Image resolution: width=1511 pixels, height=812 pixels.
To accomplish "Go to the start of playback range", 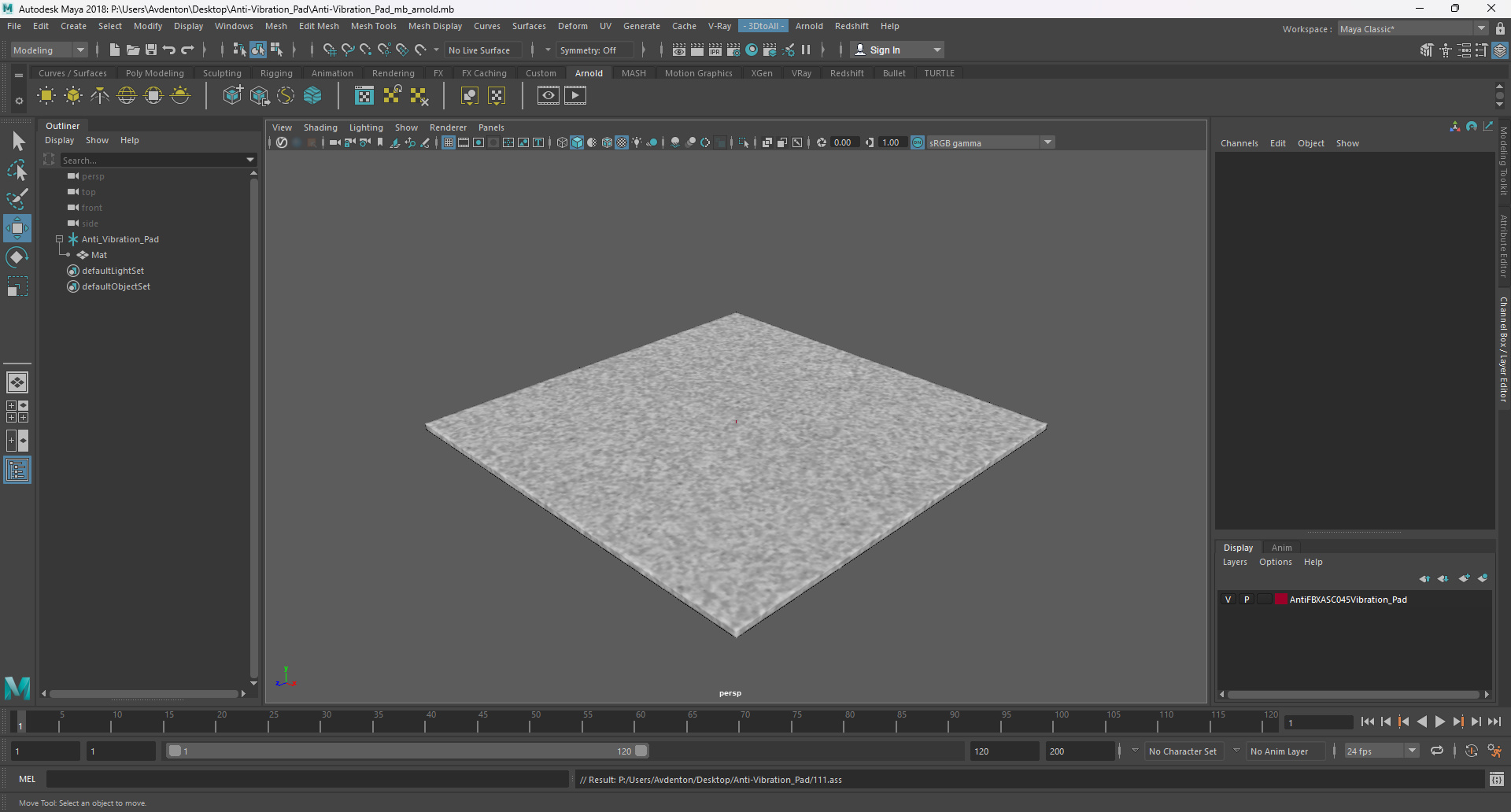I will (1367, 722).
